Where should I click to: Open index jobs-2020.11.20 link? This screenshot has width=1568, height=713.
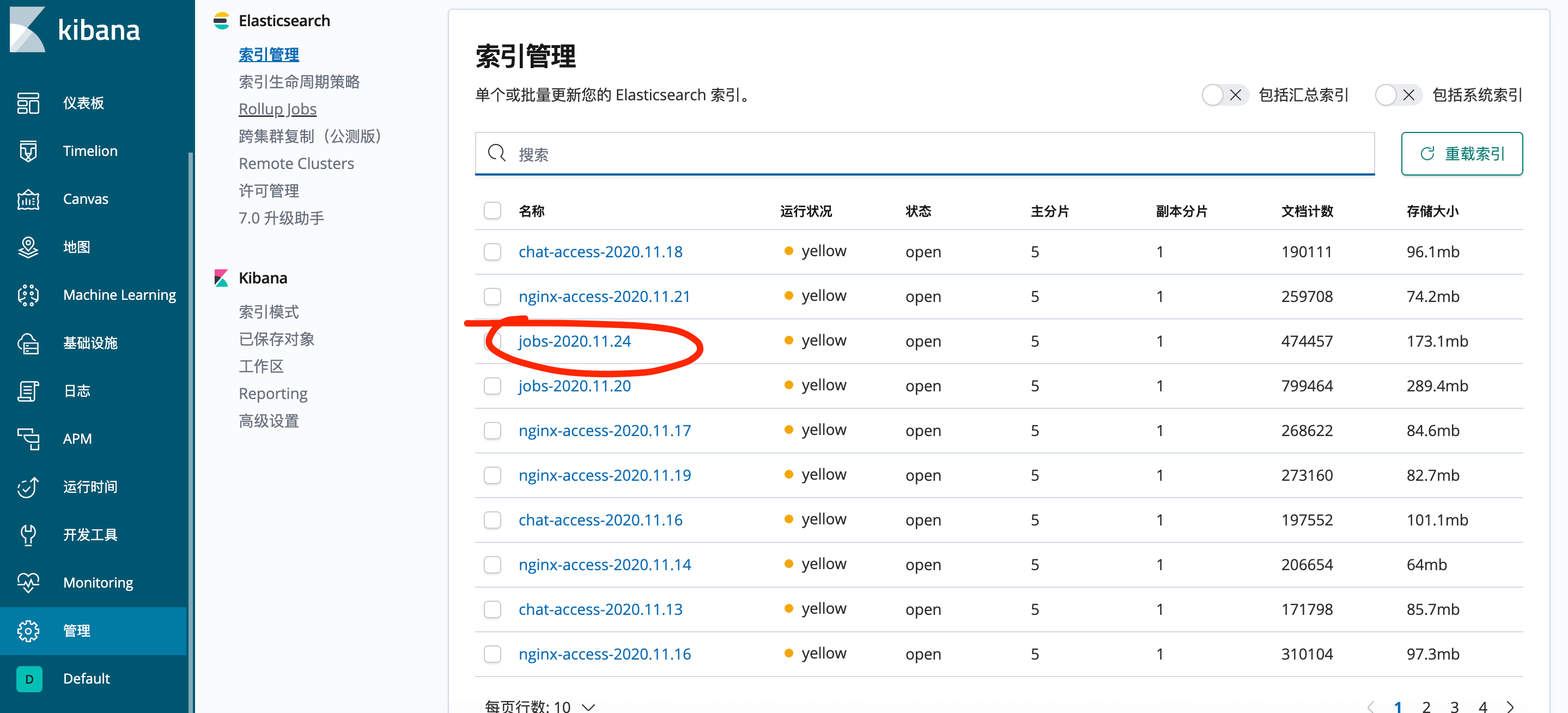pos(574,385)
